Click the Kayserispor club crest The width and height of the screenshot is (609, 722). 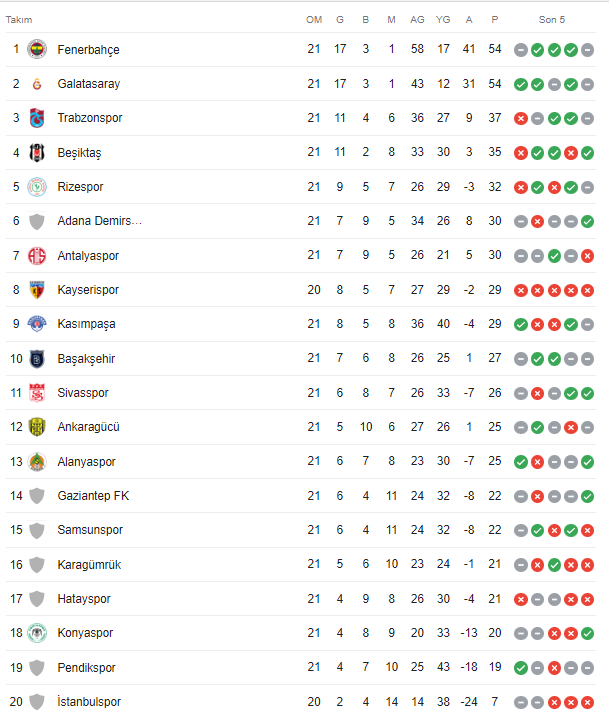tap(37, 290)
